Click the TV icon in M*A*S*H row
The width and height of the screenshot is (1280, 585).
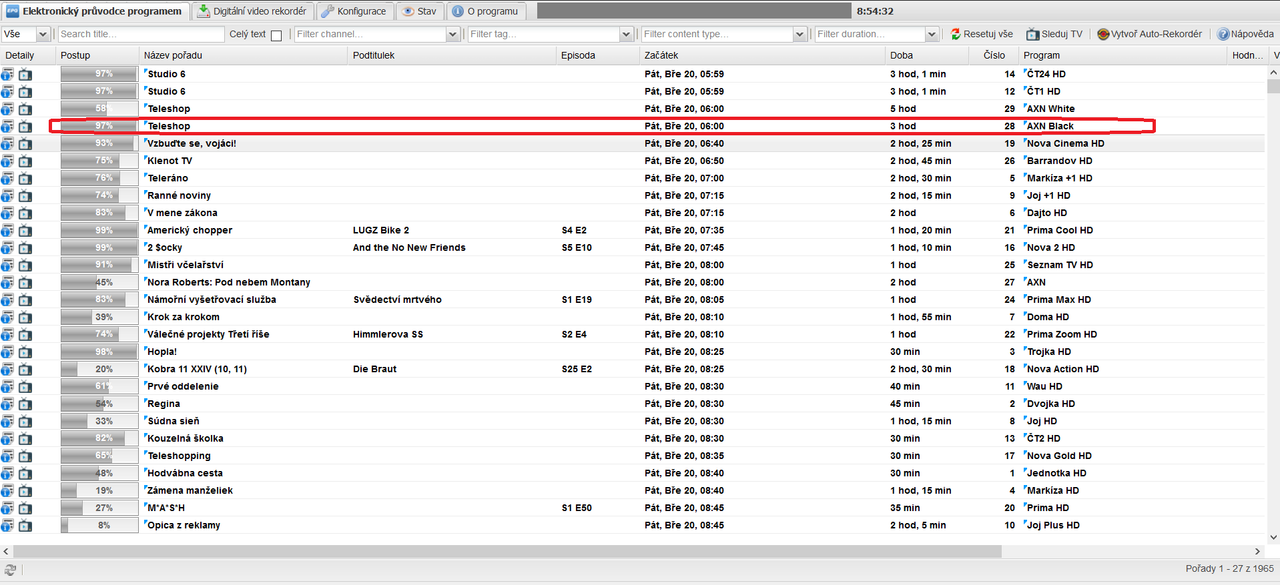(25, 508)
